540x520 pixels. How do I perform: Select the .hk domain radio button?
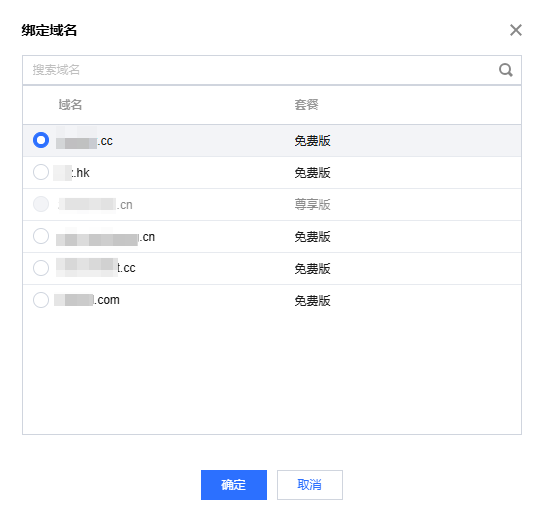point(41,172)
